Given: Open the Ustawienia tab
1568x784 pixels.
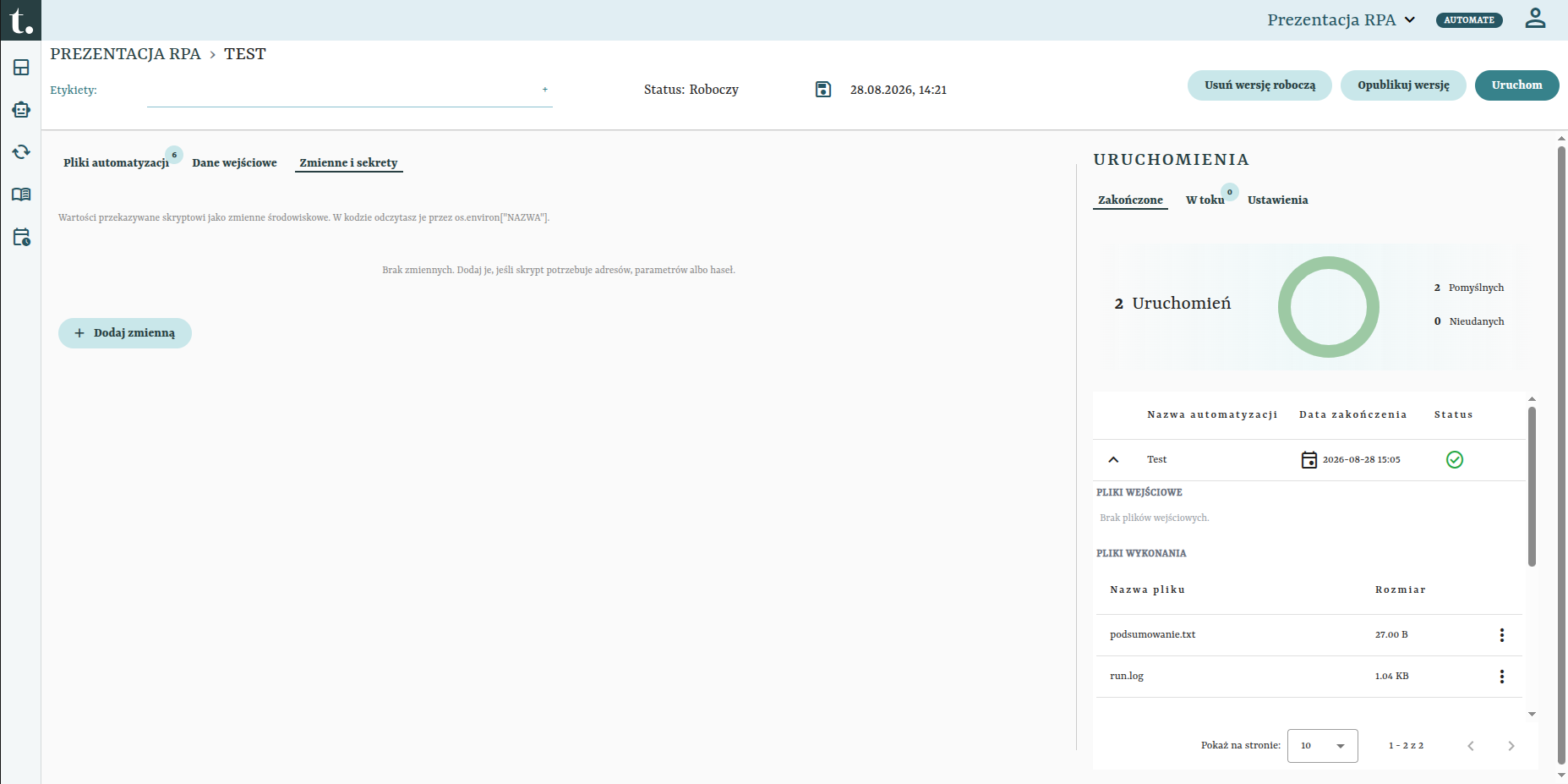Looking at the screenshot, I should click(1277, 200).
